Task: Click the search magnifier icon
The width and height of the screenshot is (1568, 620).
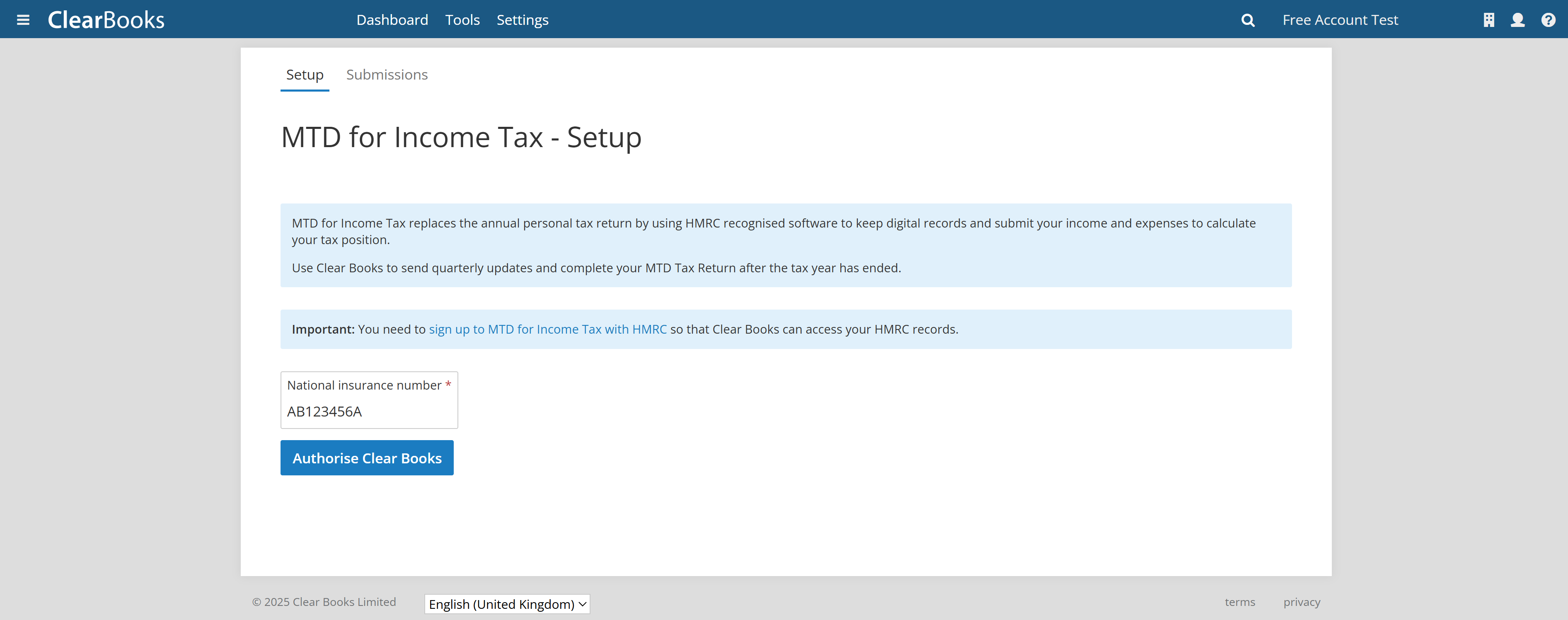Action: coord(1248,20)
